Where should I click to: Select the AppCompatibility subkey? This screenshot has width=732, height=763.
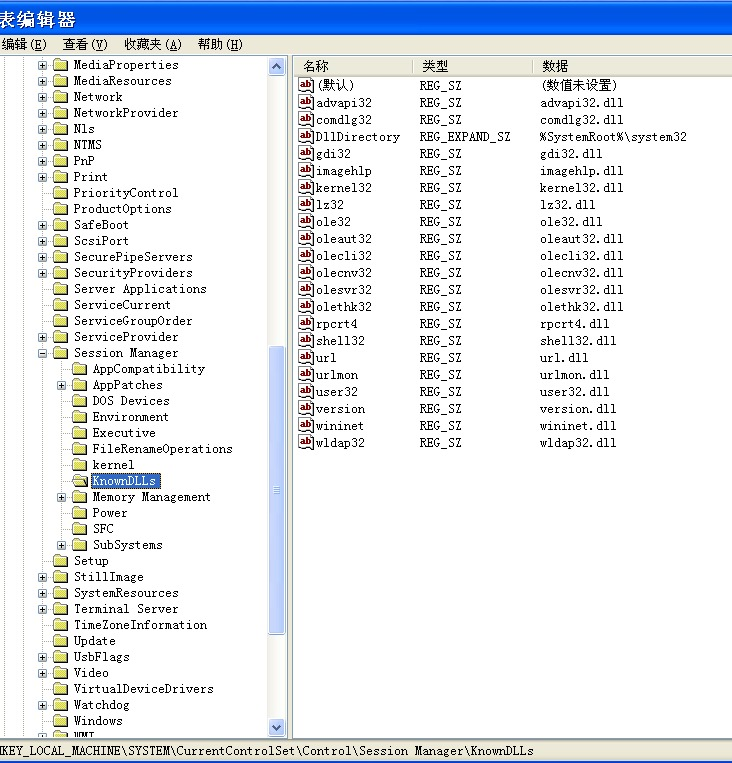tap(149, 369)
